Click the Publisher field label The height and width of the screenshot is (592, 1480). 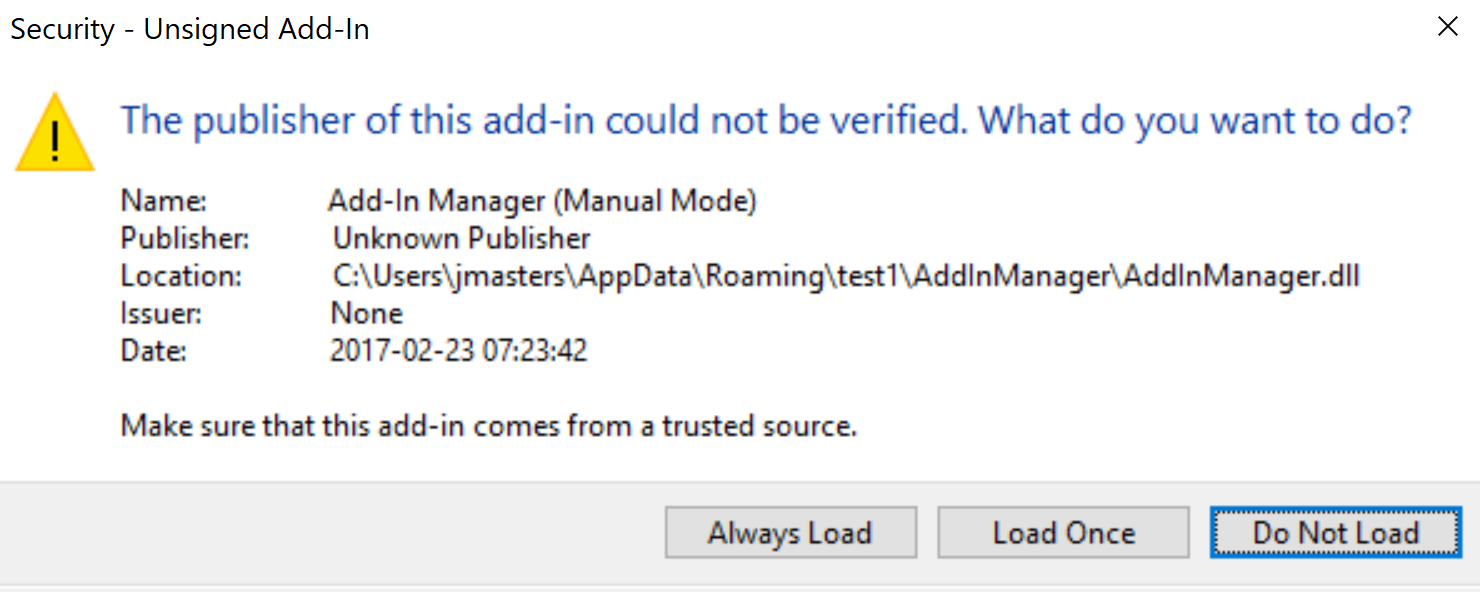(184, 238)
